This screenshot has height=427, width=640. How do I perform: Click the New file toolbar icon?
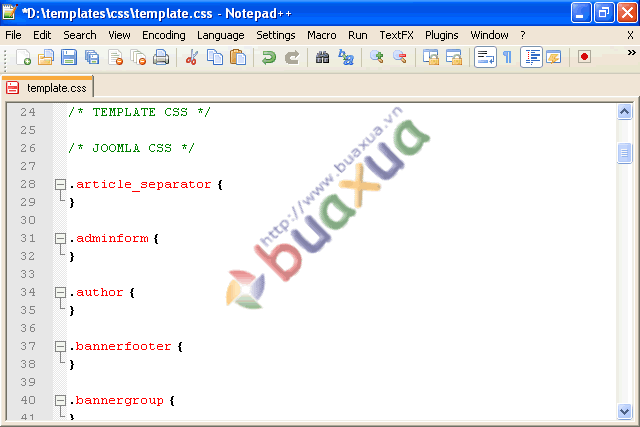pos(23,57)
